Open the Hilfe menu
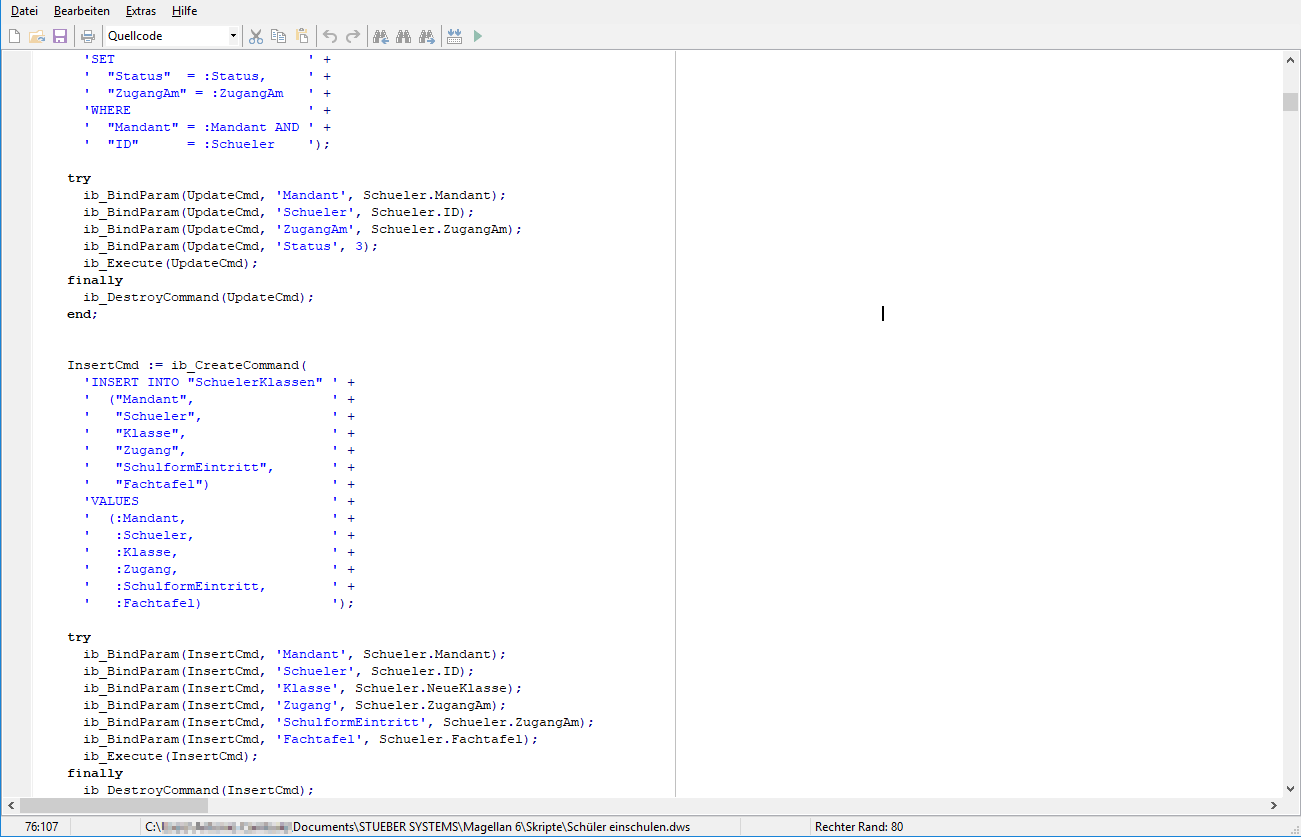Image resolution: width=1301 pixels, height=837 pixels. [184, 11]
